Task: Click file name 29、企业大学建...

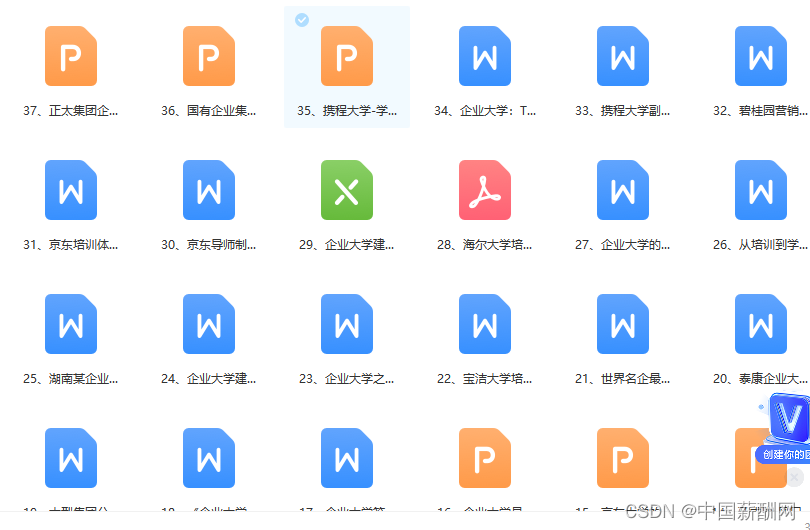Action: [347, 245]
